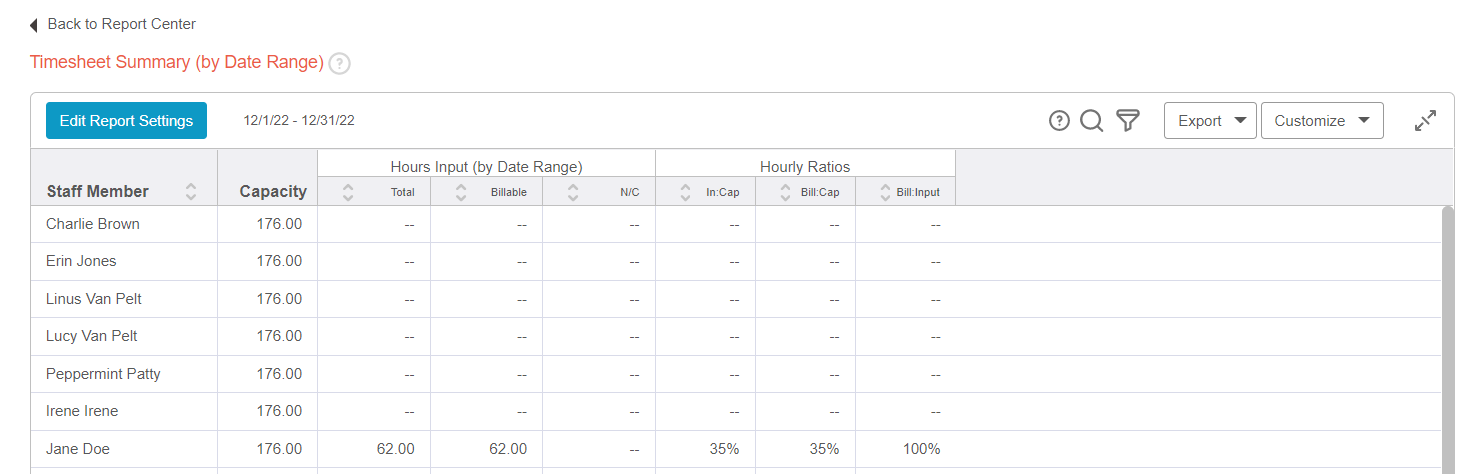This screenshot has width=1457, height=474.
Task: Sort by N/C hours column
Action: click(573, 192)
